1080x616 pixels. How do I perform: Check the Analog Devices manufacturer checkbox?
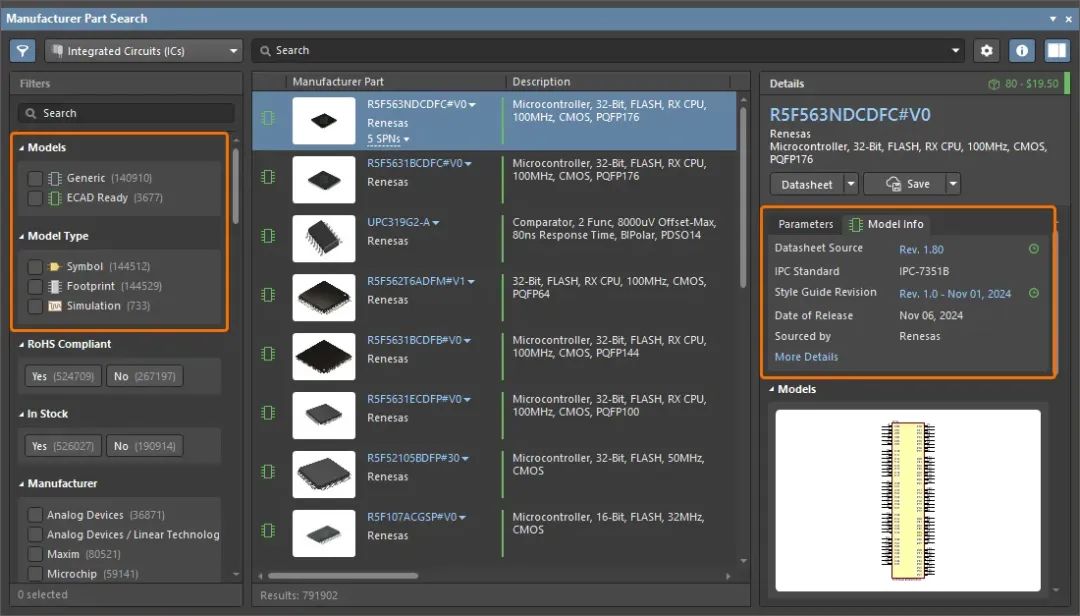(35, 515)
